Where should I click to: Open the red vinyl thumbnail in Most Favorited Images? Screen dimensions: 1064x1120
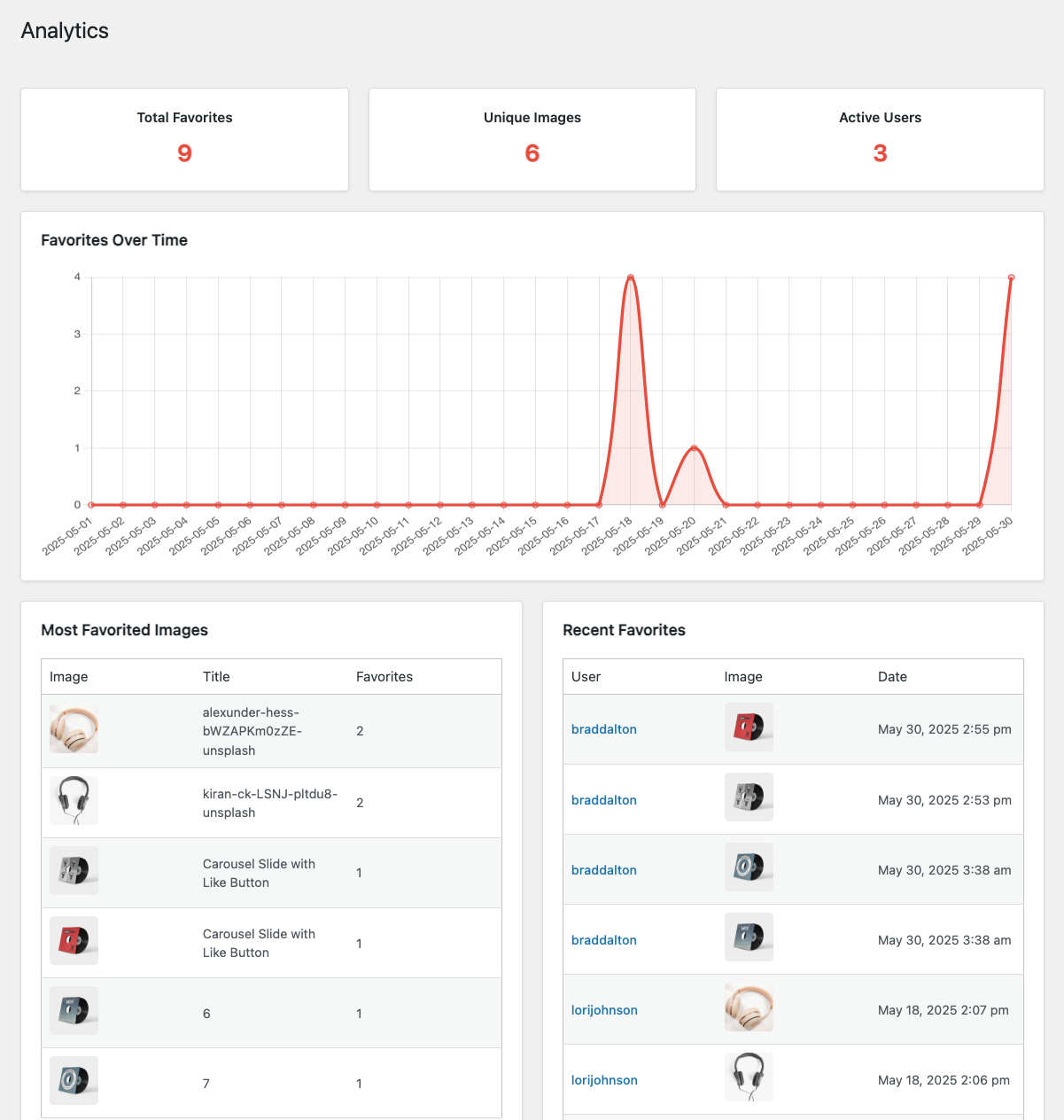coord(74,940)
